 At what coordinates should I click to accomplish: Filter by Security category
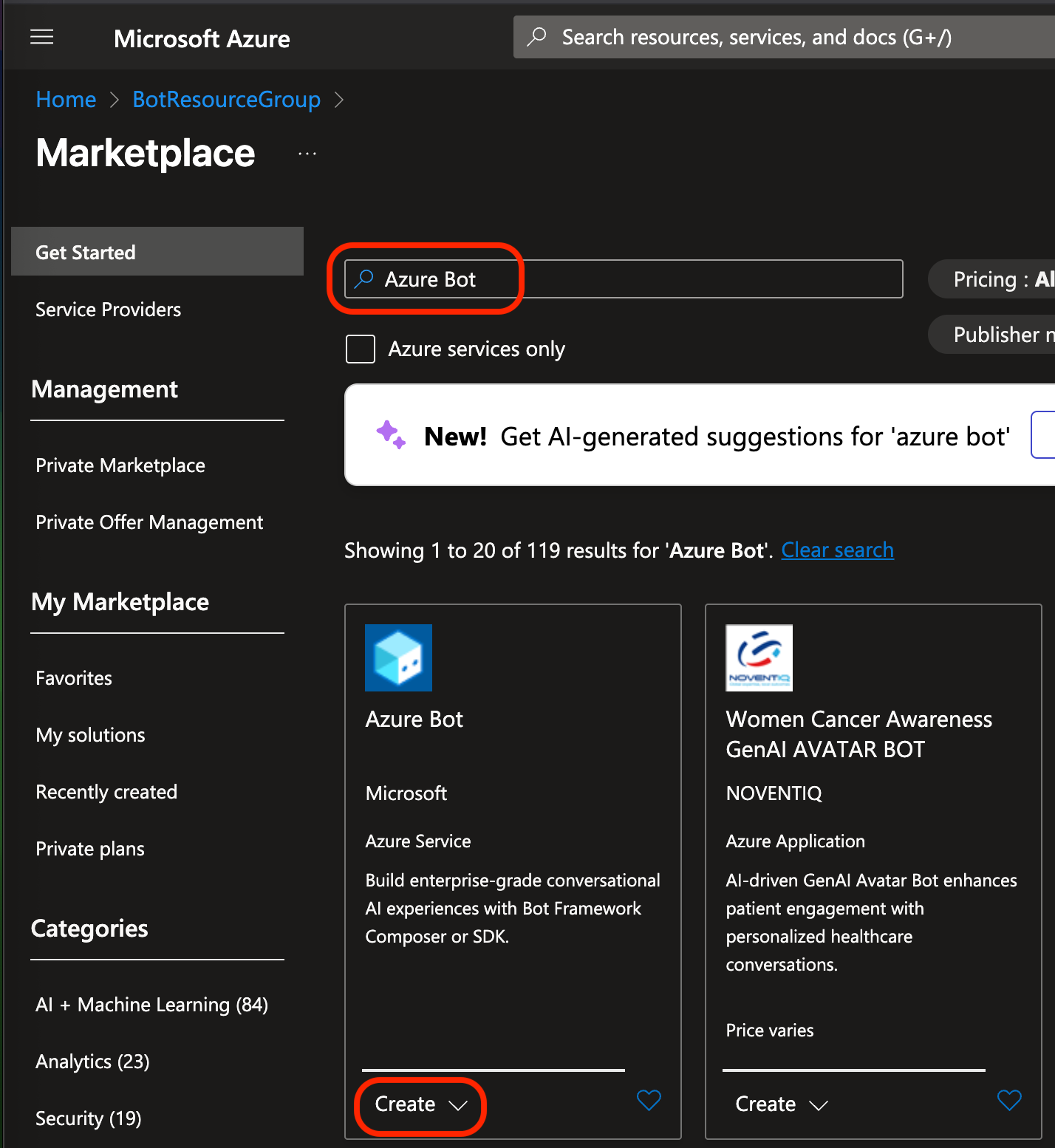(89, 1118)
